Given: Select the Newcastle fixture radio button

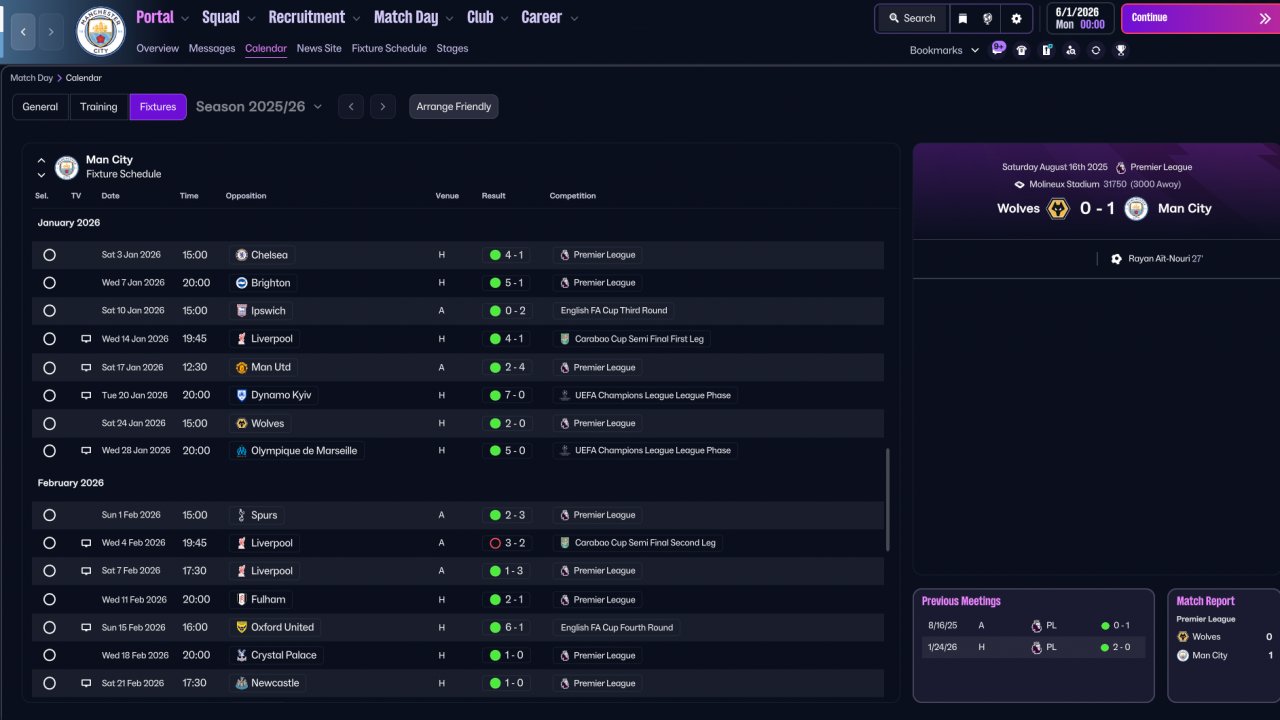Looking at the screenshot, I should [49, 683].
